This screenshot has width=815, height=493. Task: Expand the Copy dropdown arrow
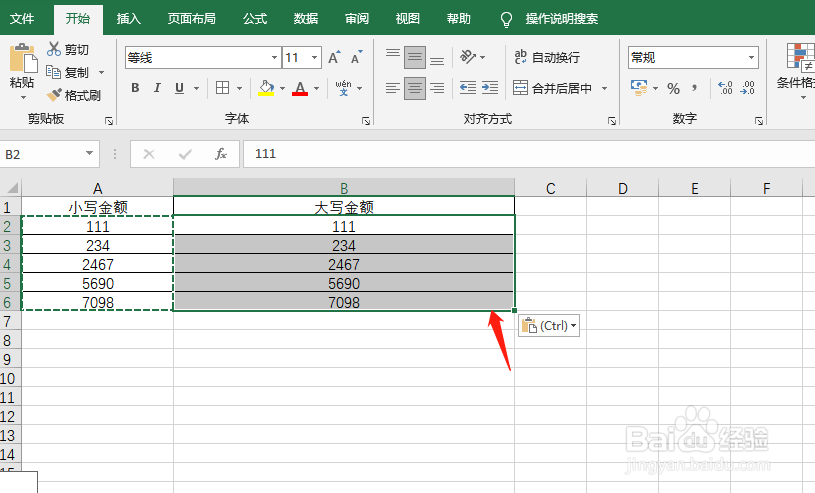101,72
